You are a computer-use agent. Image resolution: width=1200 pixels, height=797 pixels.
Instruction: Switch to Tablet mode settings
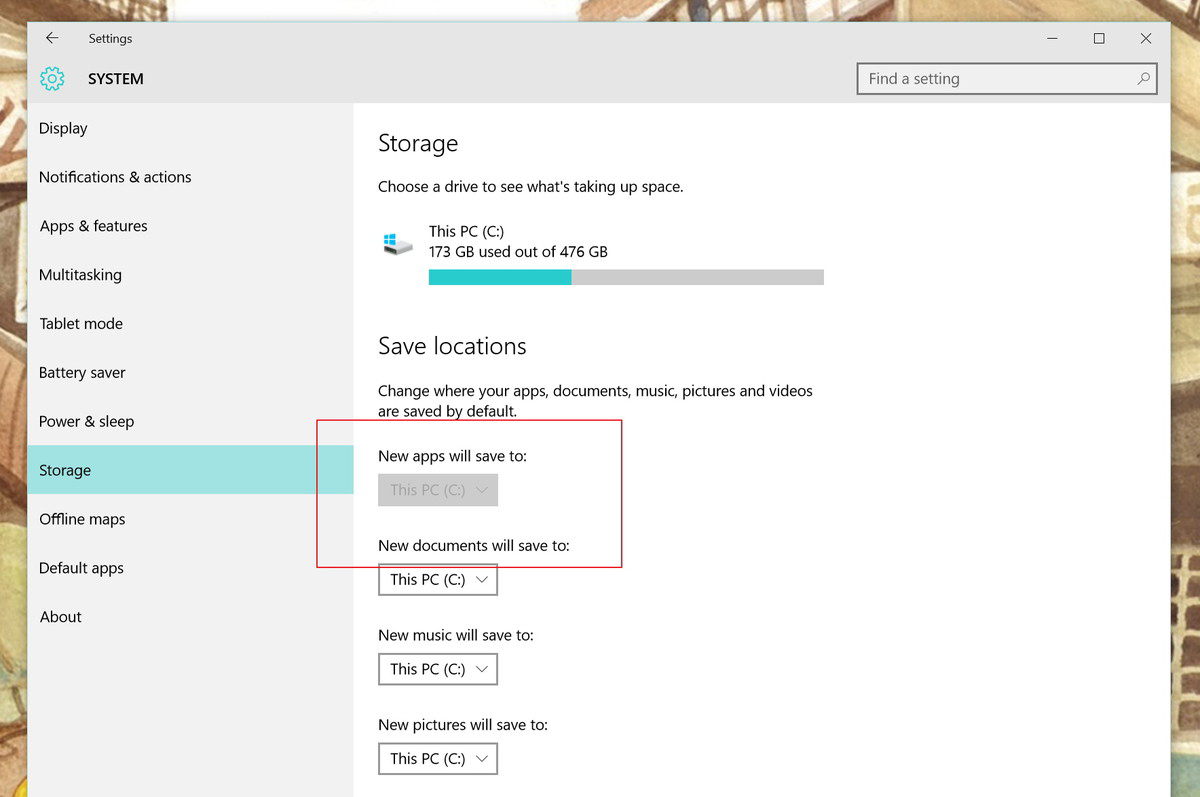point(81,323)
